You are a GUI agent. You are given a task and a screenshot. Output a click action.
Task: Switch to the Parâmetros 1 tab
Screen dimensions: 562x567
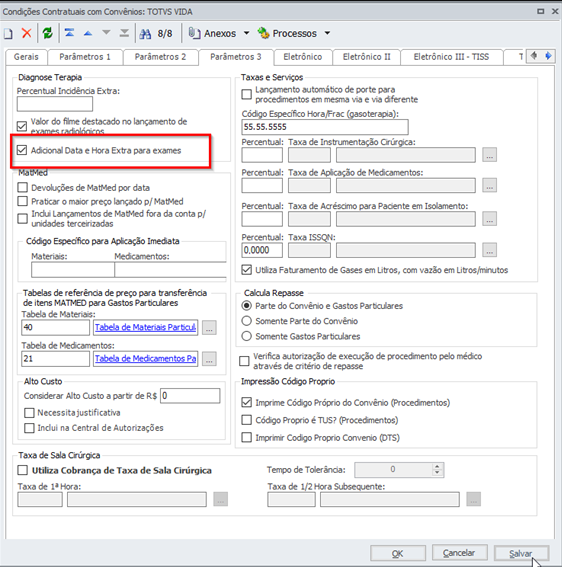point(85,57)
